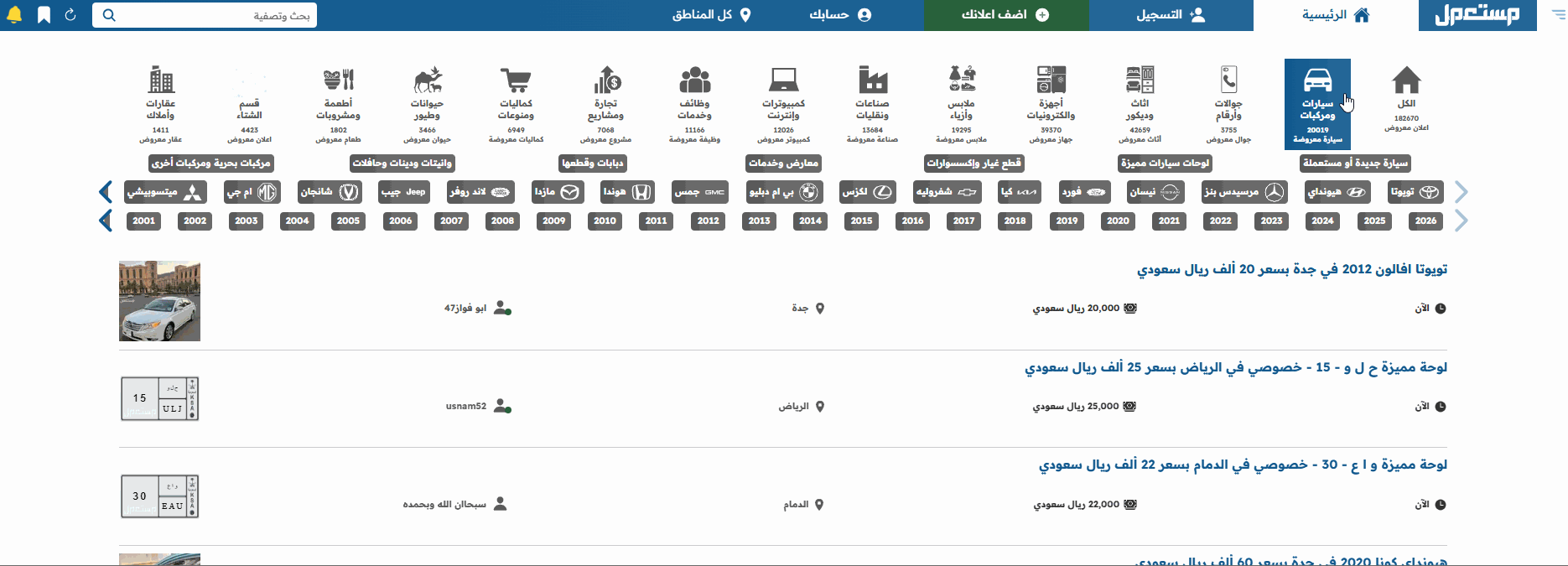1568x566 pixels.
Task: Select جوالات وأرقام phones category
Action: [x=1228, y=104]
